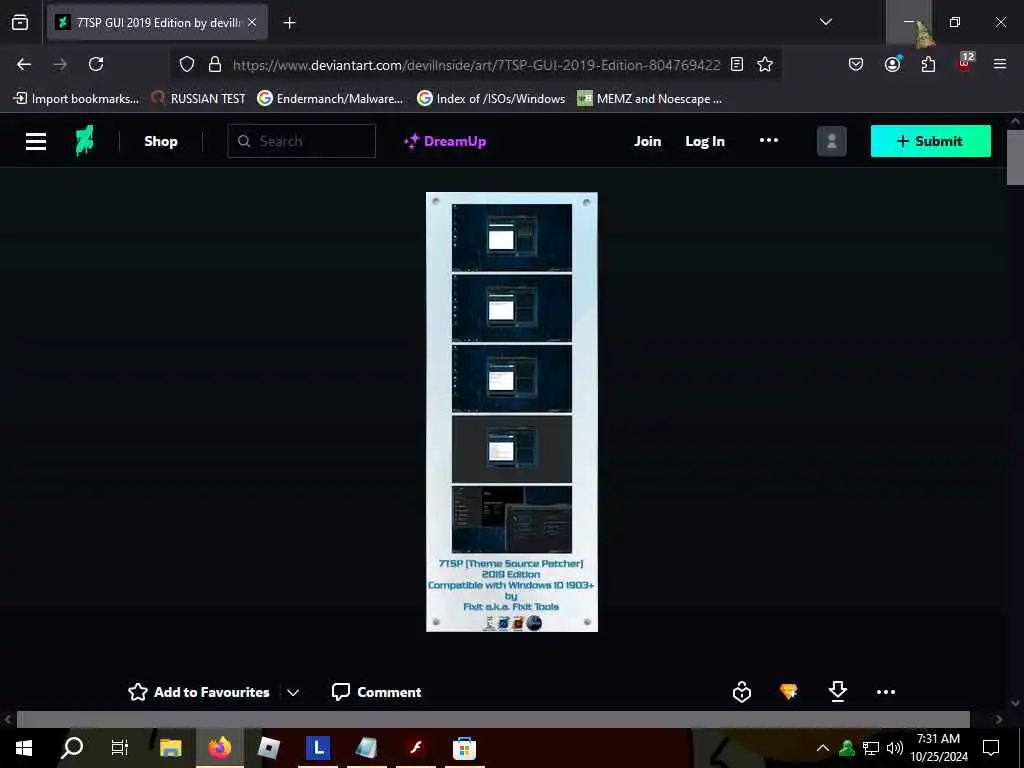The width and height of the screenshot is (1024, 768).
Task: Open Firefox application hamburger menu
Action: (x=1000, y=64)
